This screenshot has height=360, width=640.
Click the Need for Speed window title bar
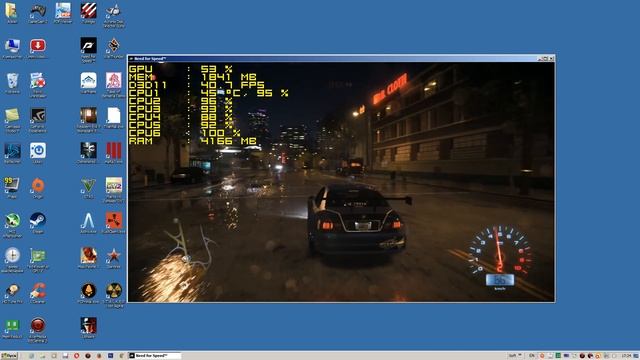(x=341, y=59)
